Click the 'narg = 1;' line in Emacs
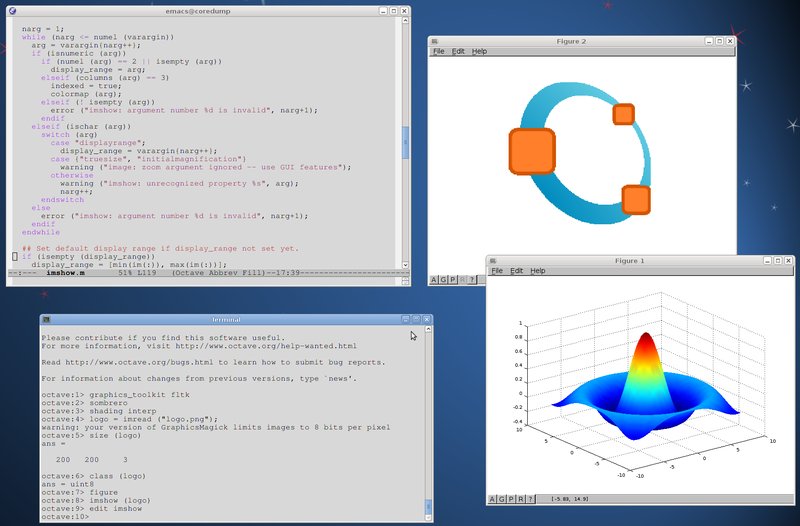Viewport: 800px width, 526px height. [x=43, y=29]
